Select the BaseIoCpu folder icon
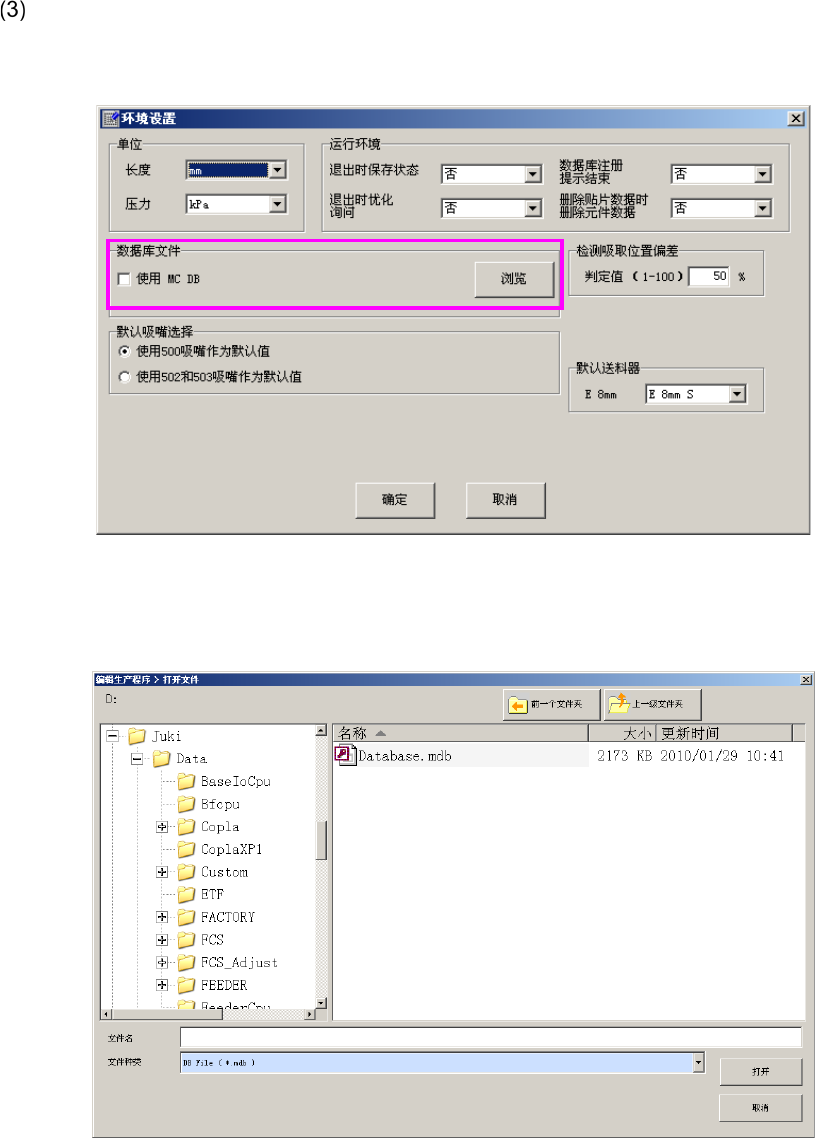The width and height of the screenshot is (815, 1138). (x=187, y=781)
